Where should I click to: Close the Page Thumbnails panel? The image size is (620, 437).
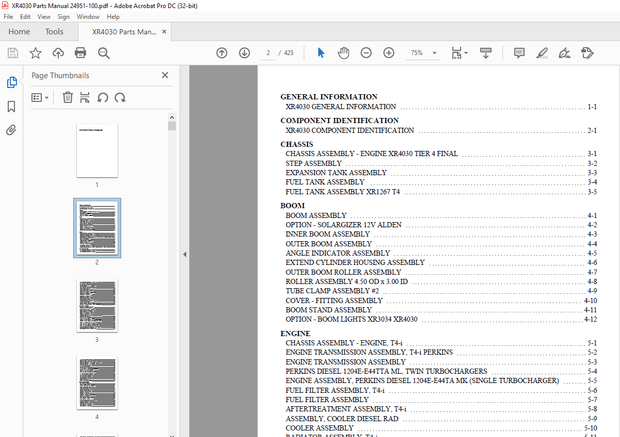click(x=165, y=75)
